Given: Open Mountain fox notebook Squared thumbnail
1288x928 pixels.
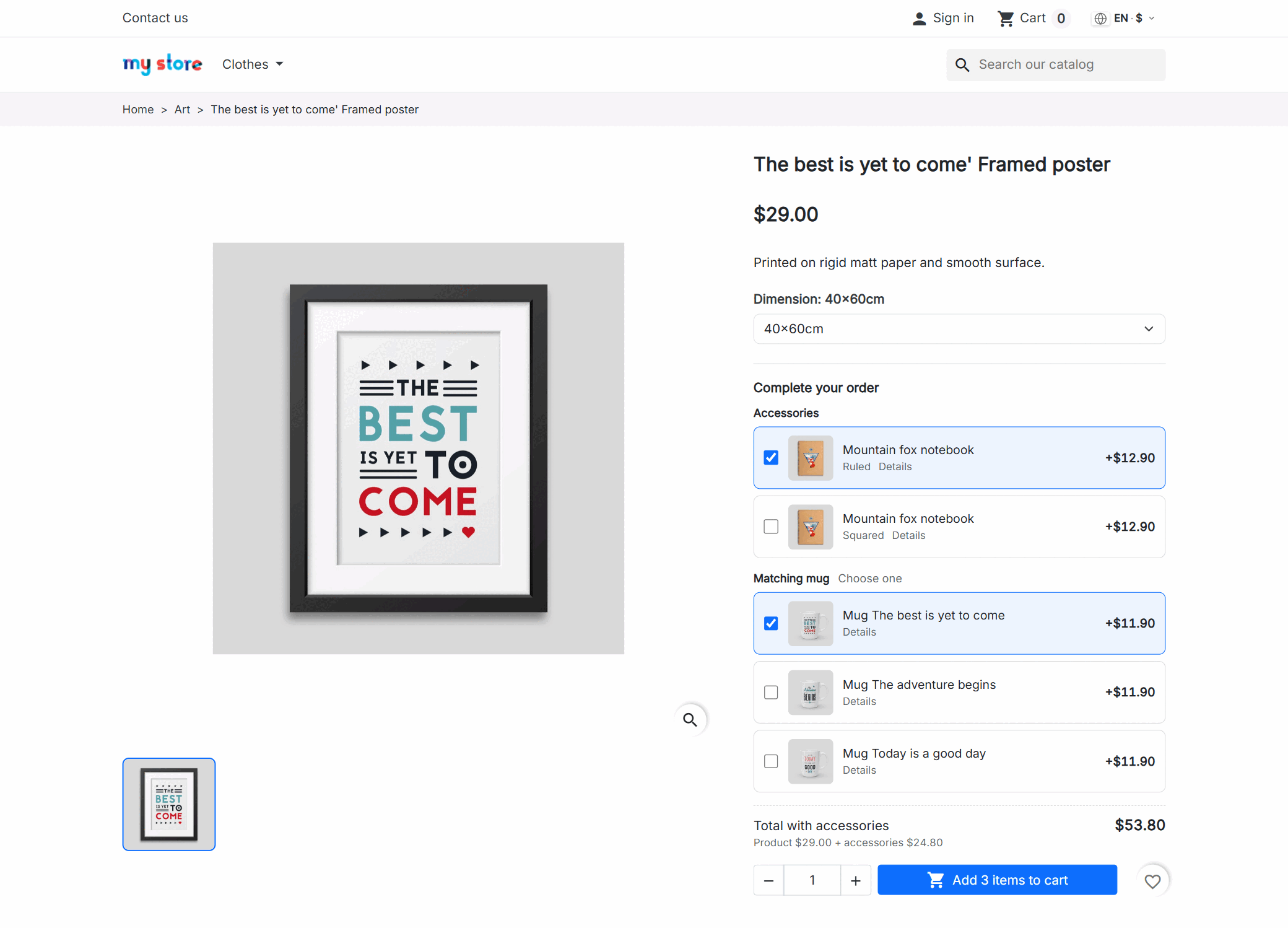Looking at the screenshot, I should tap(811, 527).
